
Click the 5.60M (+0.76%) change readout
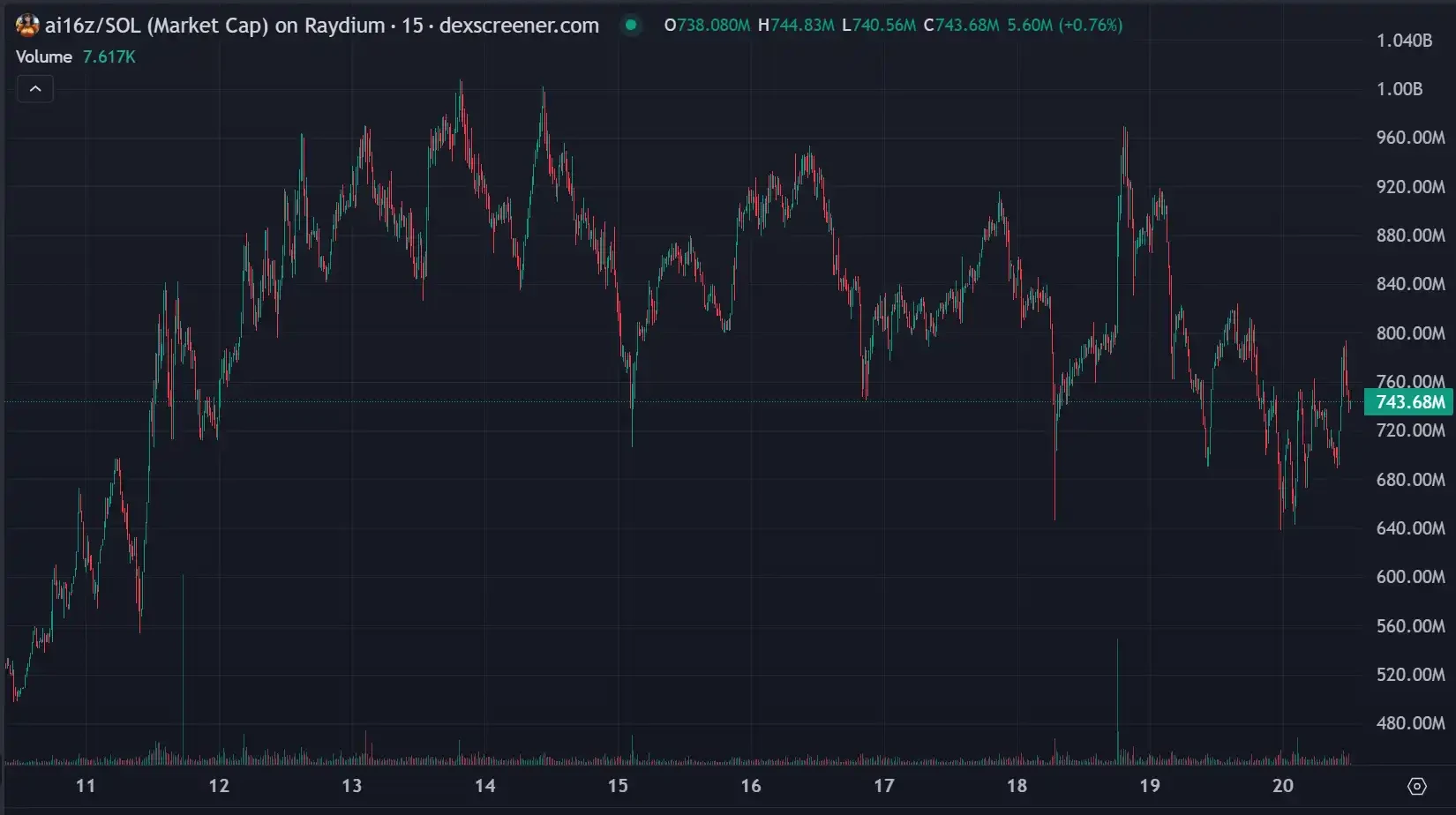(x=1065, y=26)
